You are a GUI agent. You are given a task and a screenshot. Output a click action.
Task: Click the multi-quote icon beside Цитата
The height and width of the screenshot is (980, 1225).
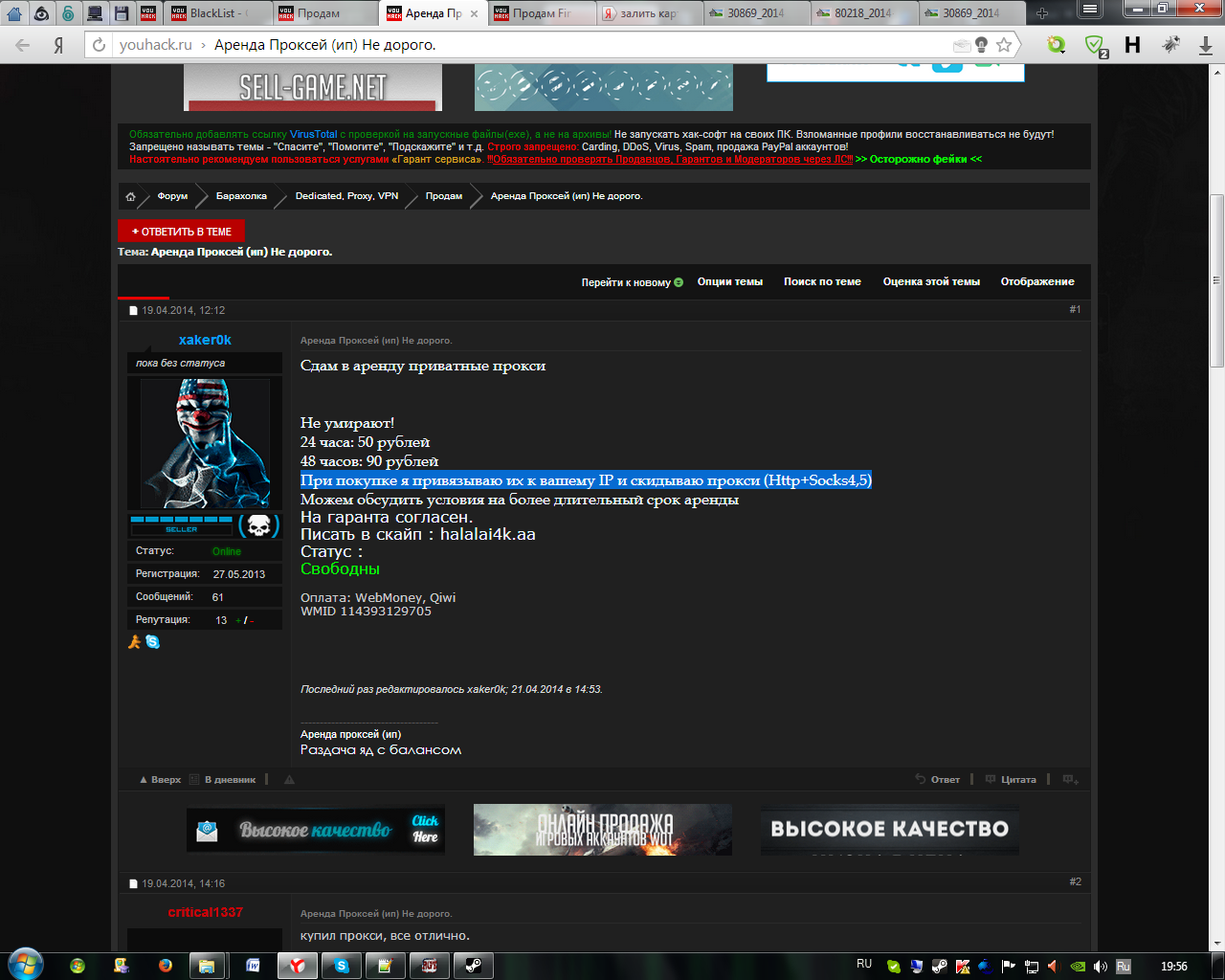[1071, 780]
